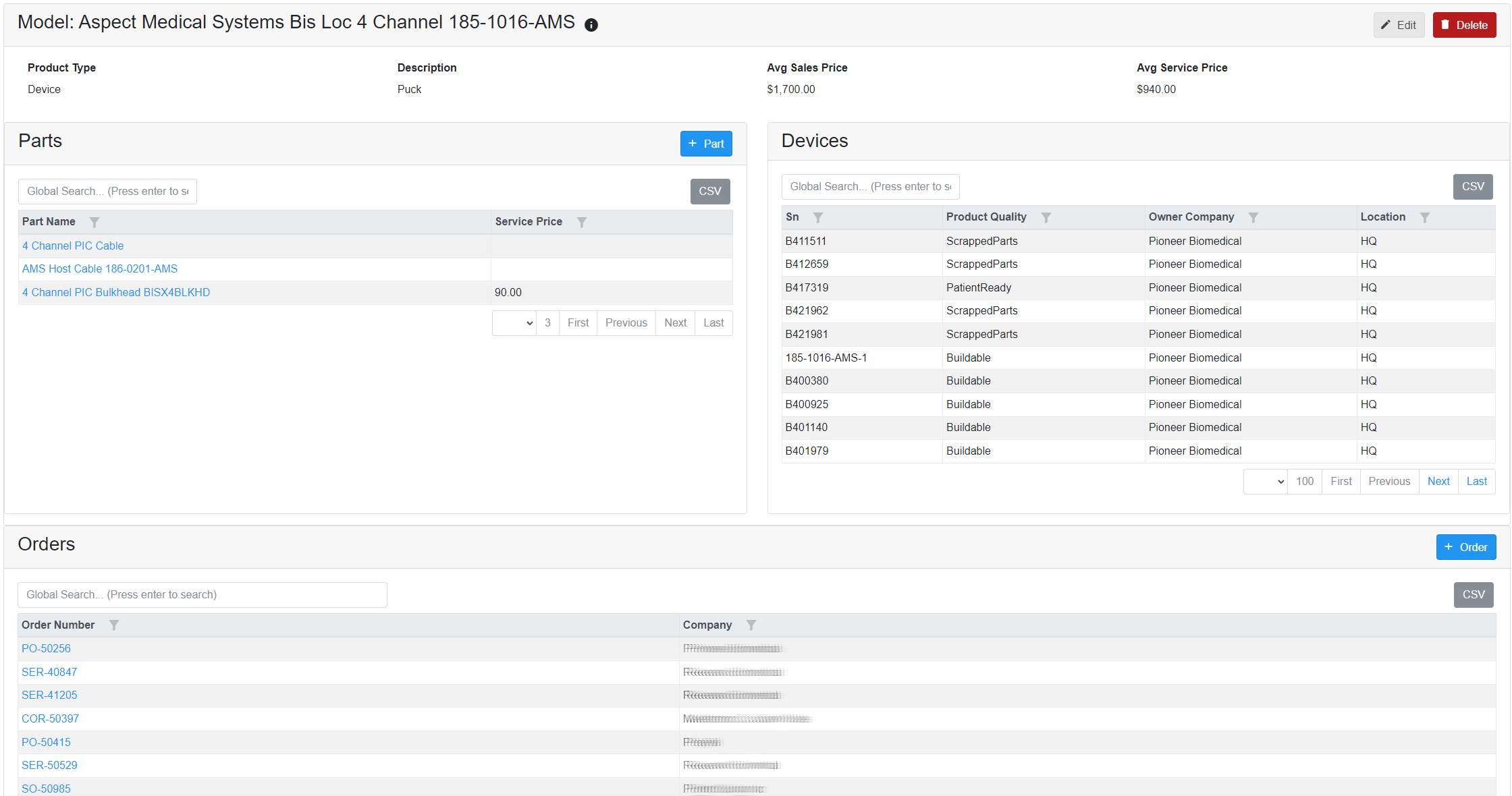Export Devices table to CSV
The width and height of the screenshot is (1512, 796).
pos(1473,186)
